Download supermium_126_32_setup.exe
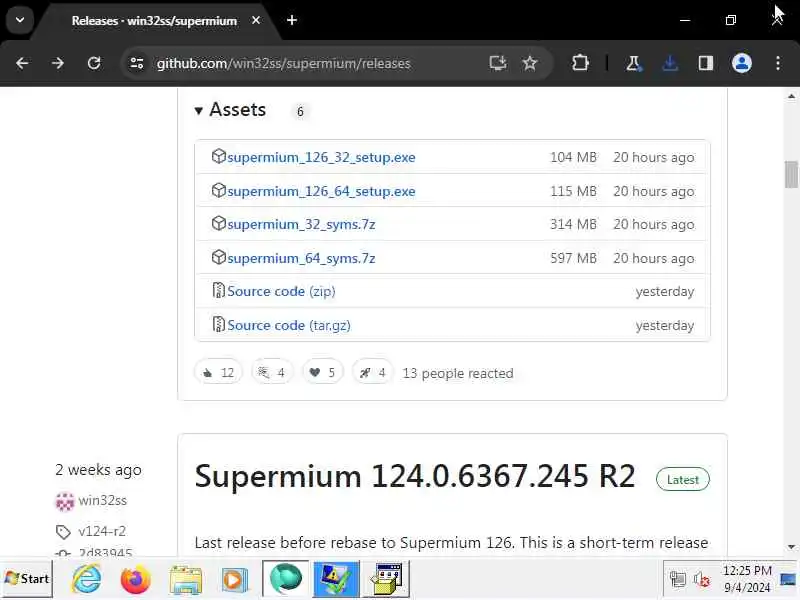800x600 pixels. click(x=321, y=157)
